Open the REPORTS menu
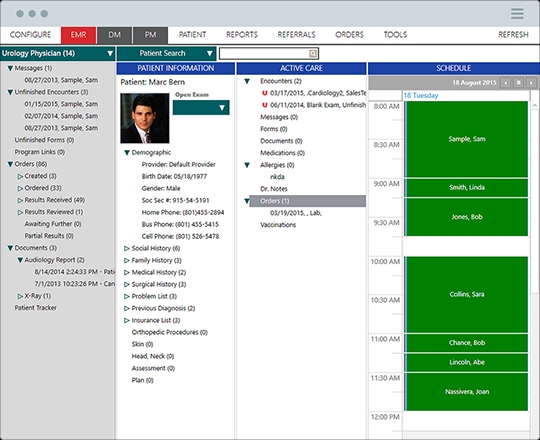The image size is (540, 440). point(242,35)
